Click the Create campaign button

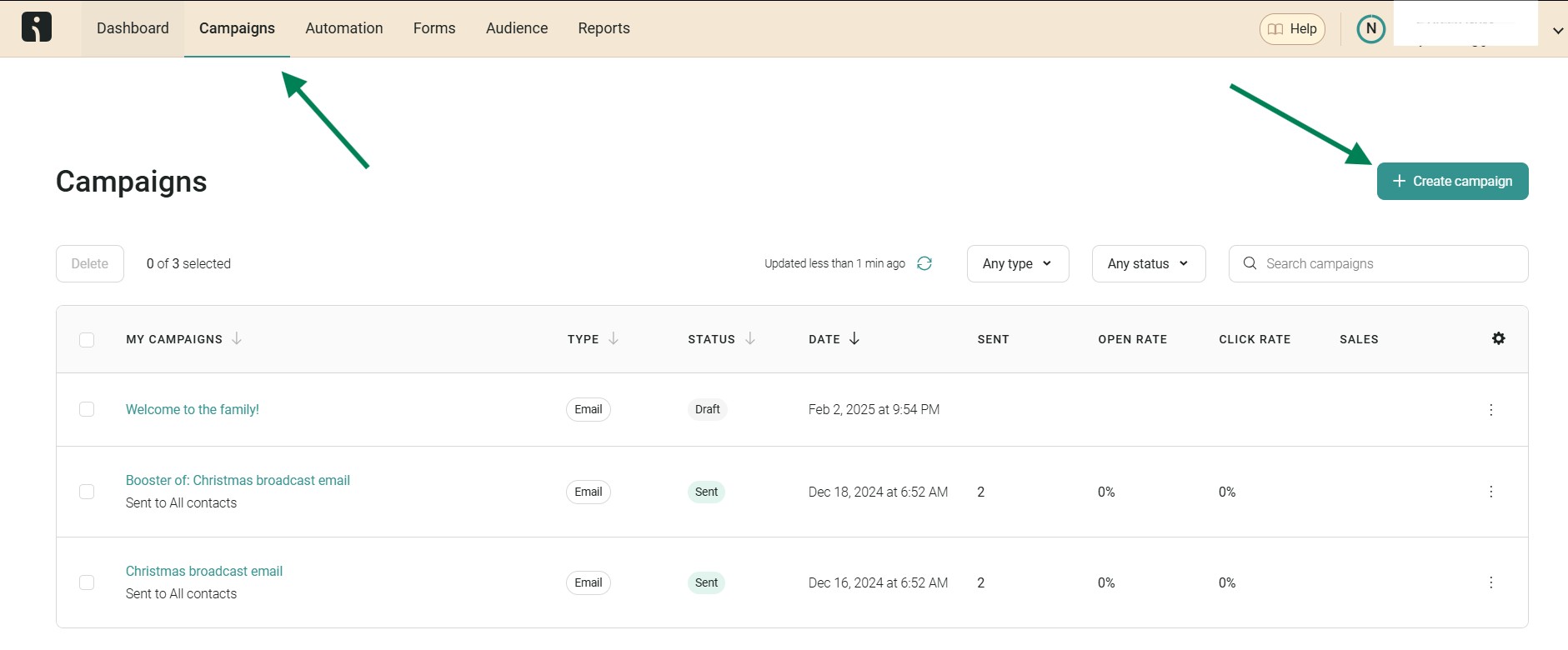pyautogui.click(x=1452, y=181)
